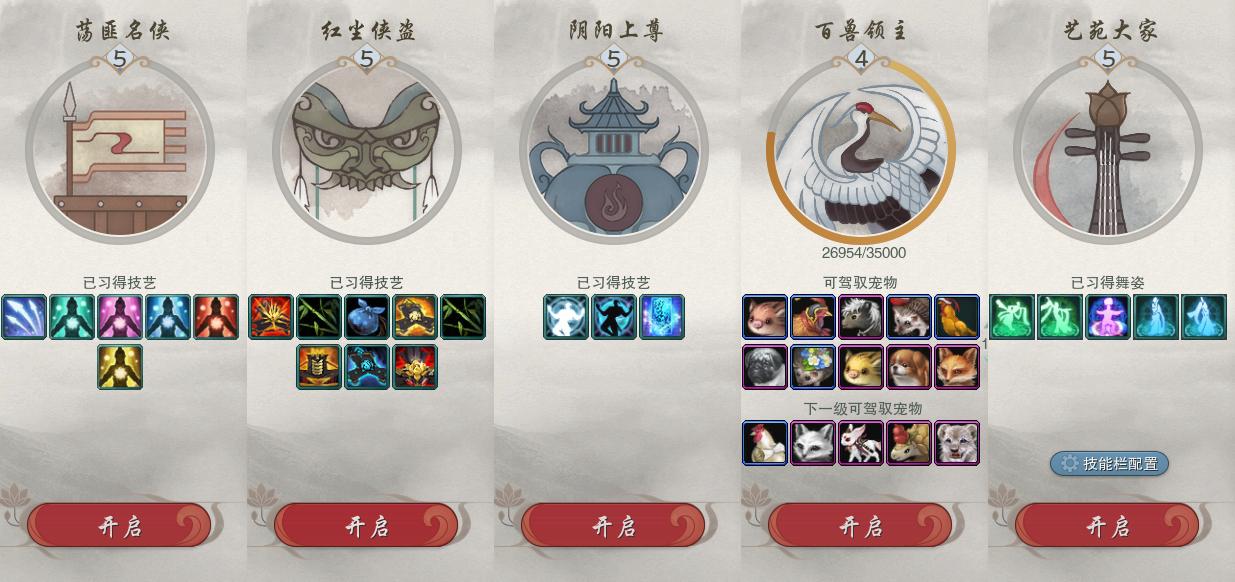Select the white glowing figure skill in 阴阳上尊
Image resolution: width=1235 pixels, height=582 pixels.
(566, 317)
